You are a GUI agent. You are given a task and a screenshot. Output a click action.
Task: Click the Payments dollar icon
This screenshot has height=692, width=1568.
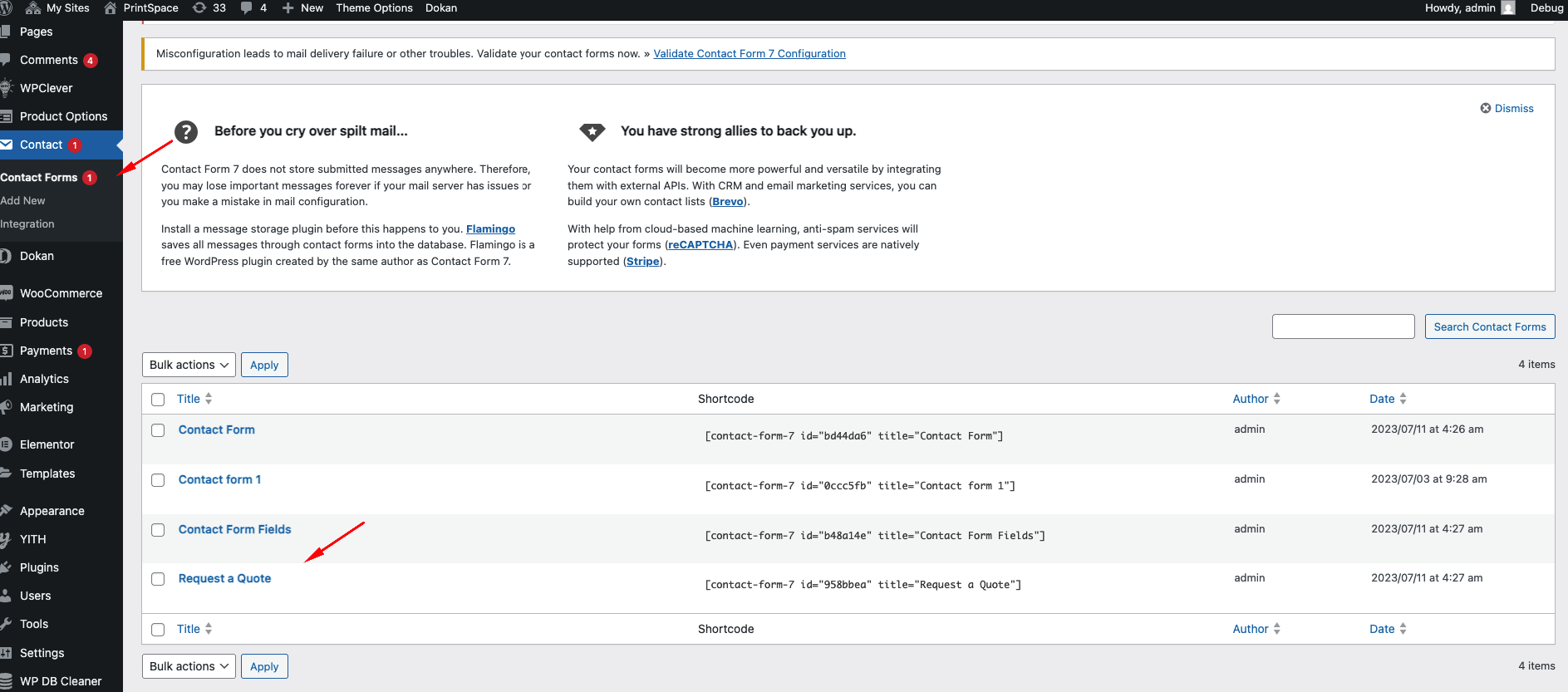point(6,351)
